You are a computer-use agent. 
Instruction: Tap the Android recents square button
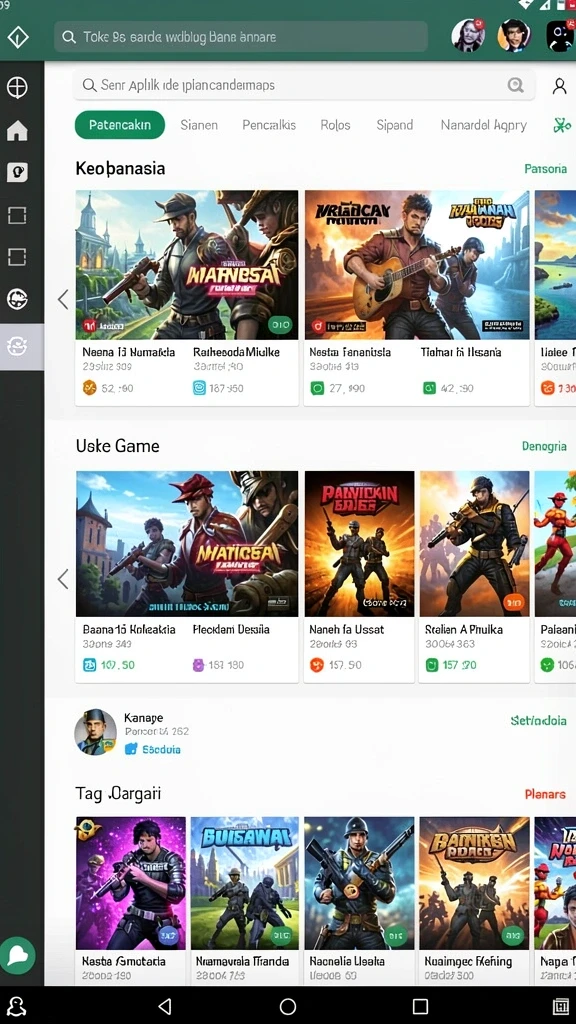tap(421, 1006)
